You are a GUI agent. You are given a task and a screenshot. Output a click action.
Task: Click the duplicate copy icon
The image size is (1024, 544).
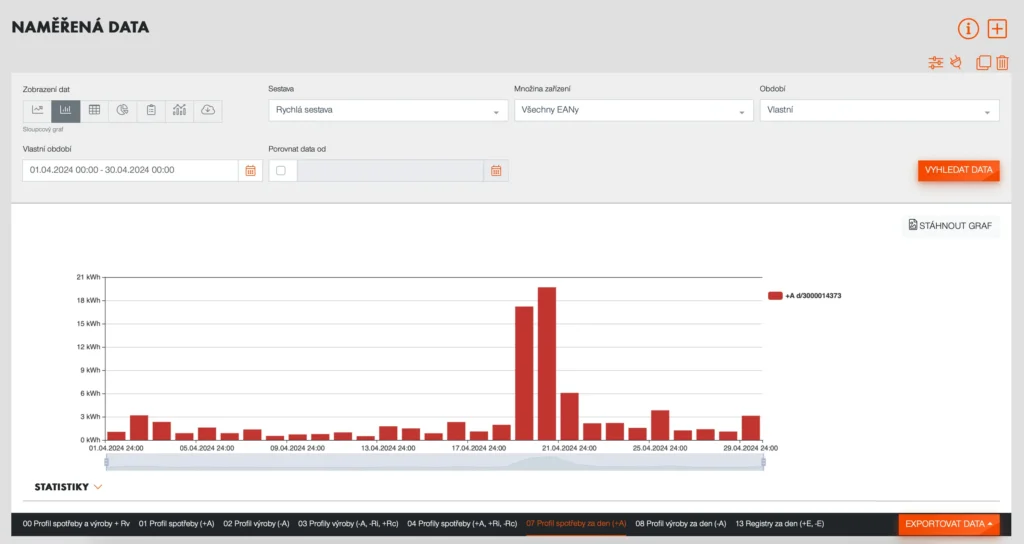[x=983, y=62]
